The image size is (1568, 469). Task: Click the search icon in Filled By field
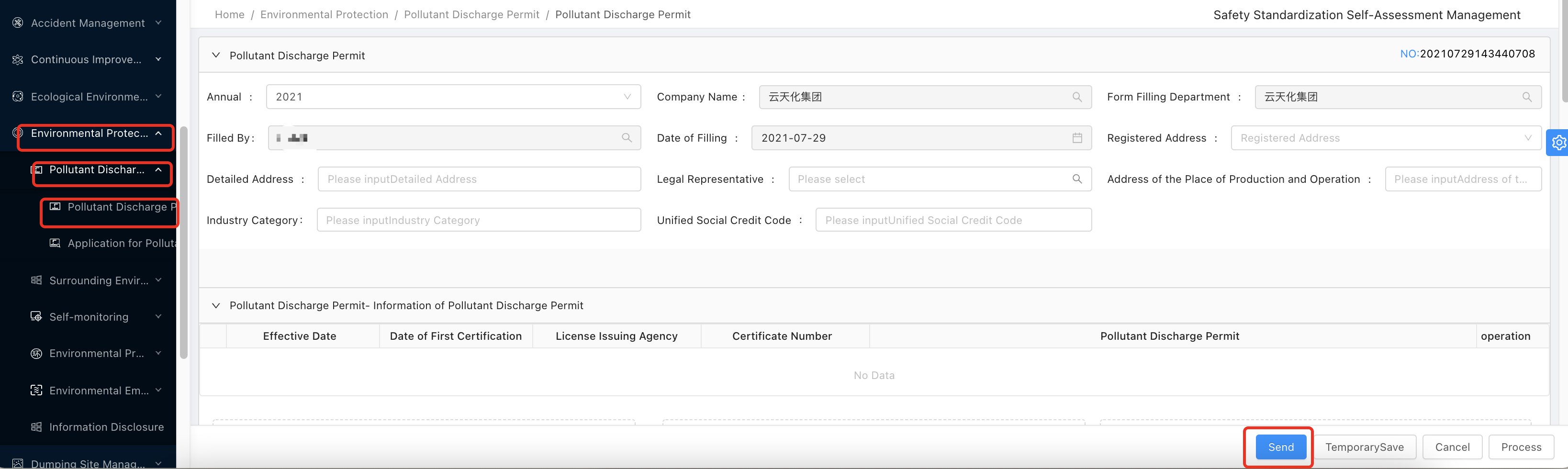pos(627,138)
